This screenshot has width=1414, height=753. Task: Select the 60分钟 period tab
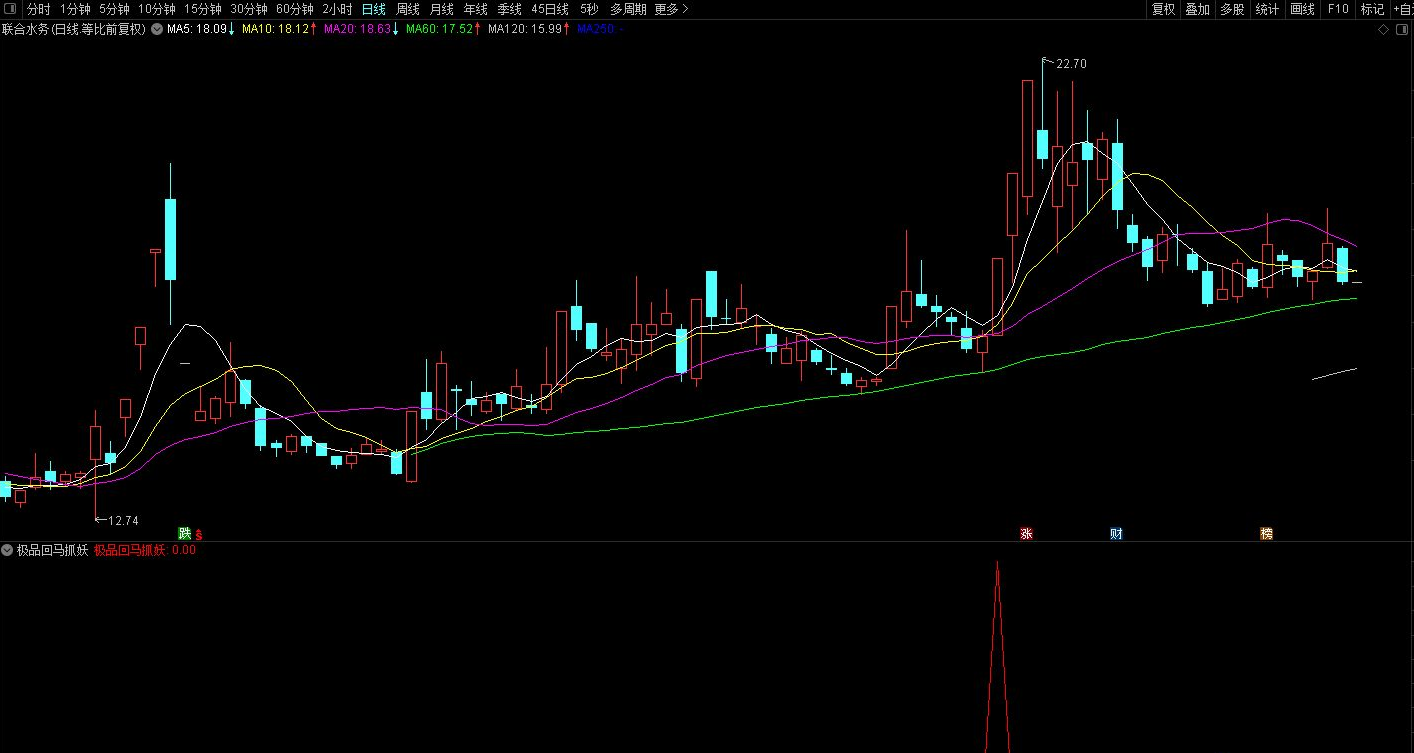click(x=294, y=9)
